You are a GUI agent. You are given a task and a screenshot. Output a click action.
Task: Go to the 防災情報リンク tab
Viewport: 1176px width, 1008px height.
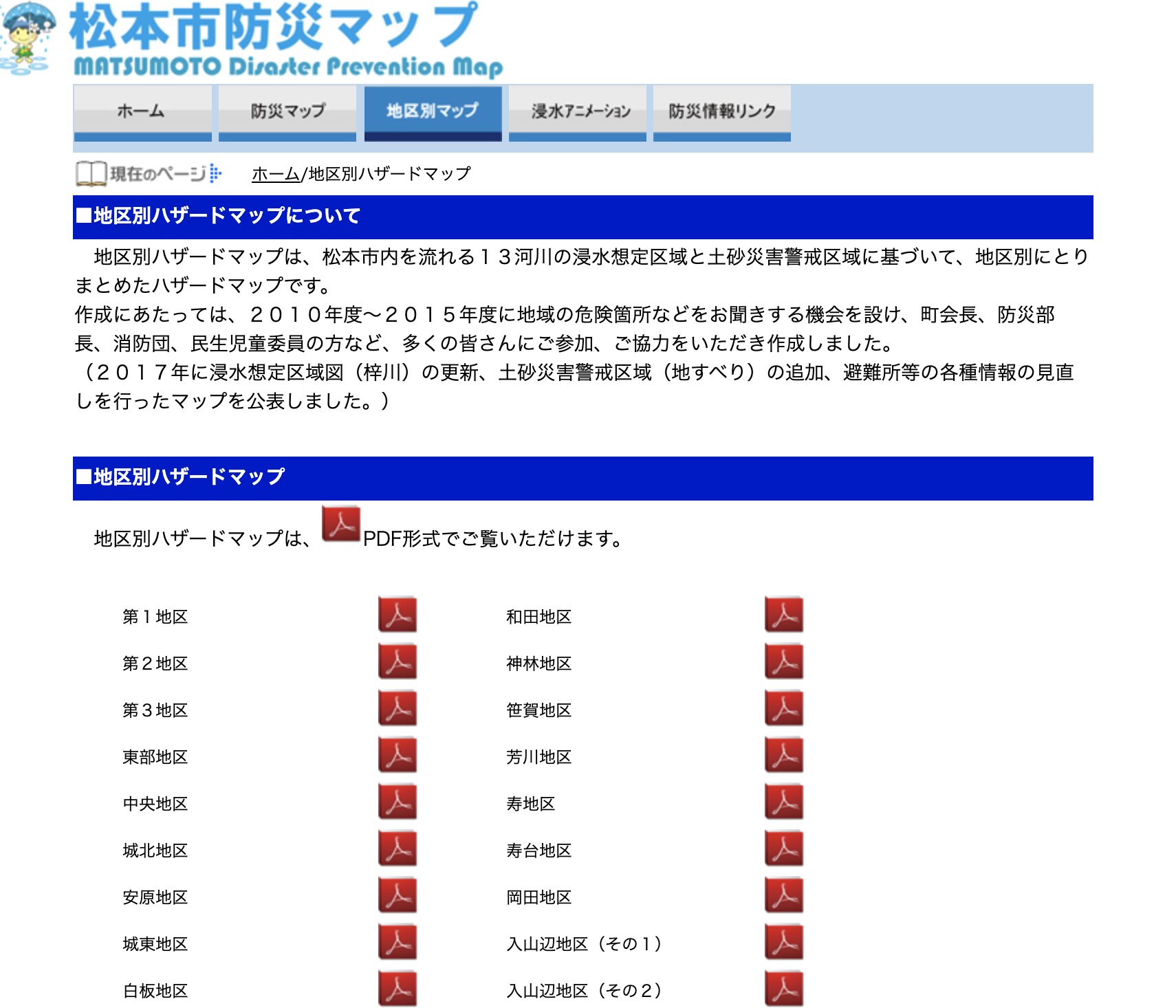coord(722,112)
